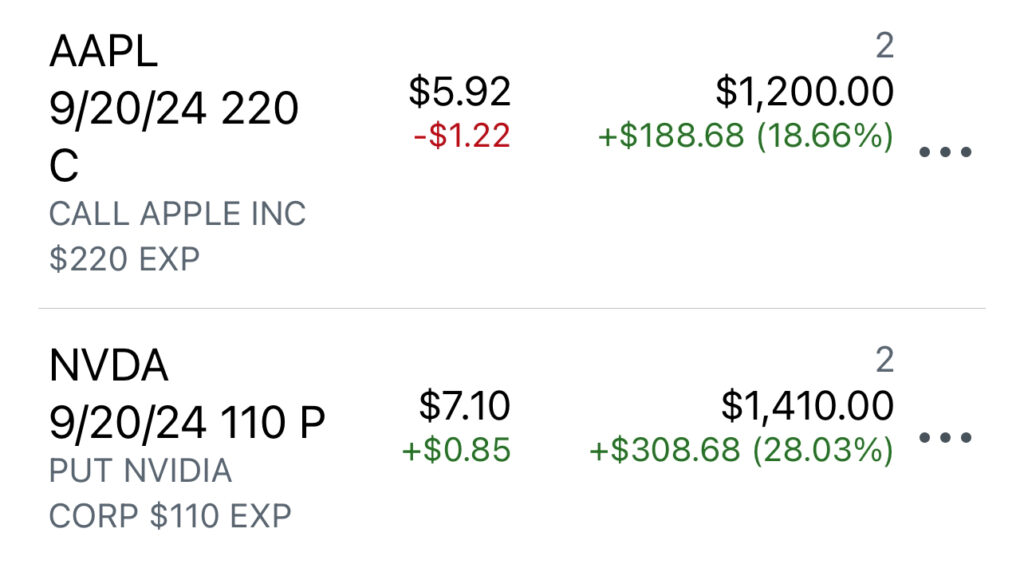This screenshot has height=564, width=1024.
Task: Tap the +$308.68 (28.03%) gain figure
Action: pos(741,450)
